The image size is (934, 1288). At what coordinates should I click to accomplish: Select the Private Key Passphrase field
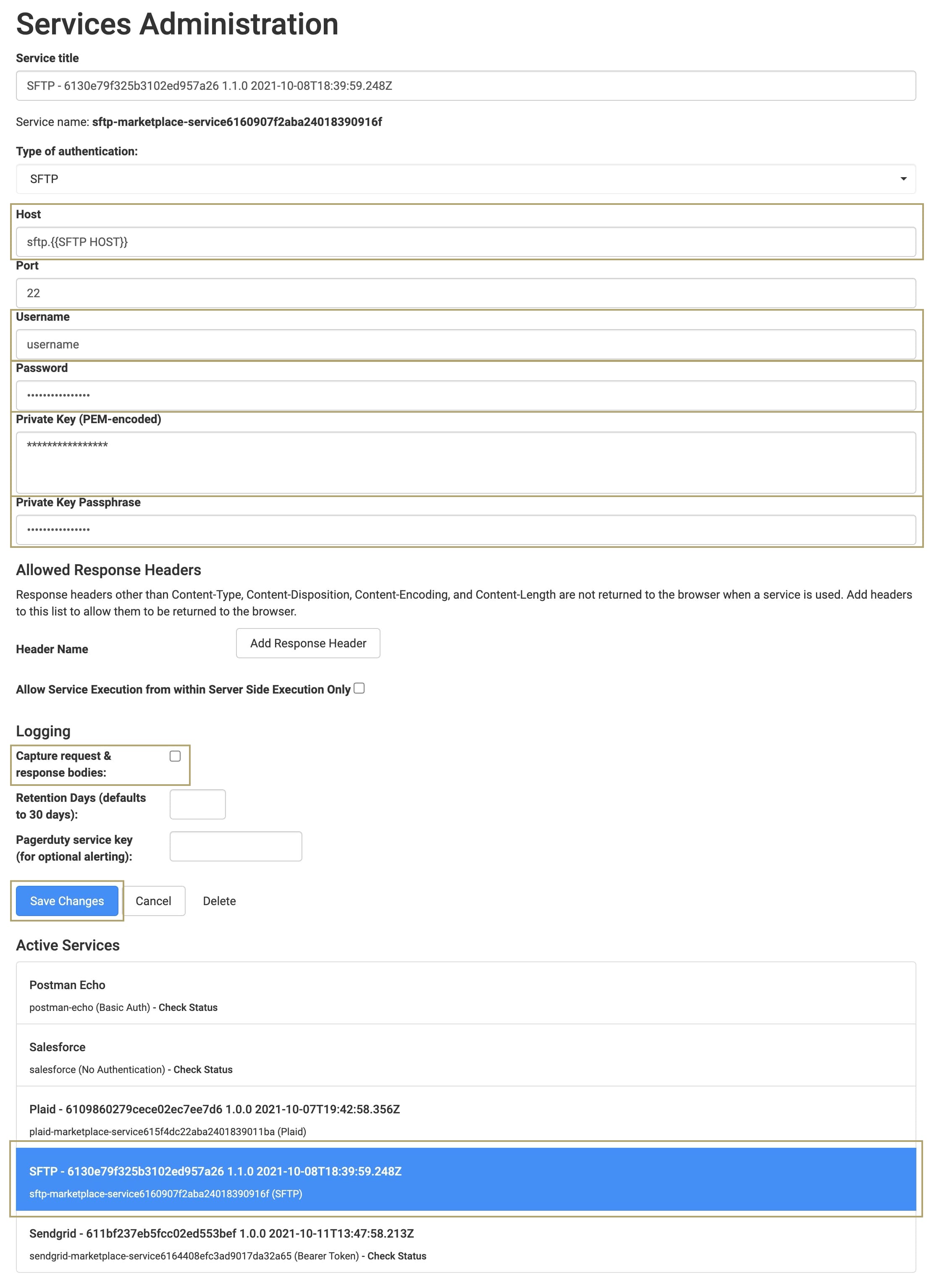(466, 530)
